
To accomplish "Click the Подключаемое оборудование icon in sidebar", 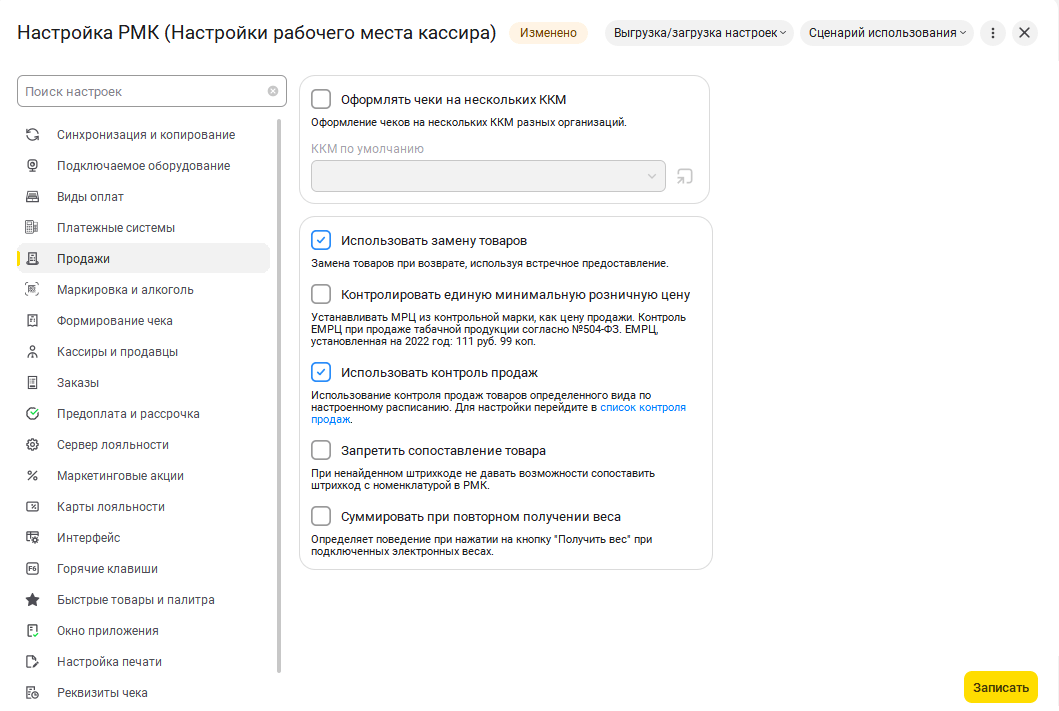I will 32,166.
